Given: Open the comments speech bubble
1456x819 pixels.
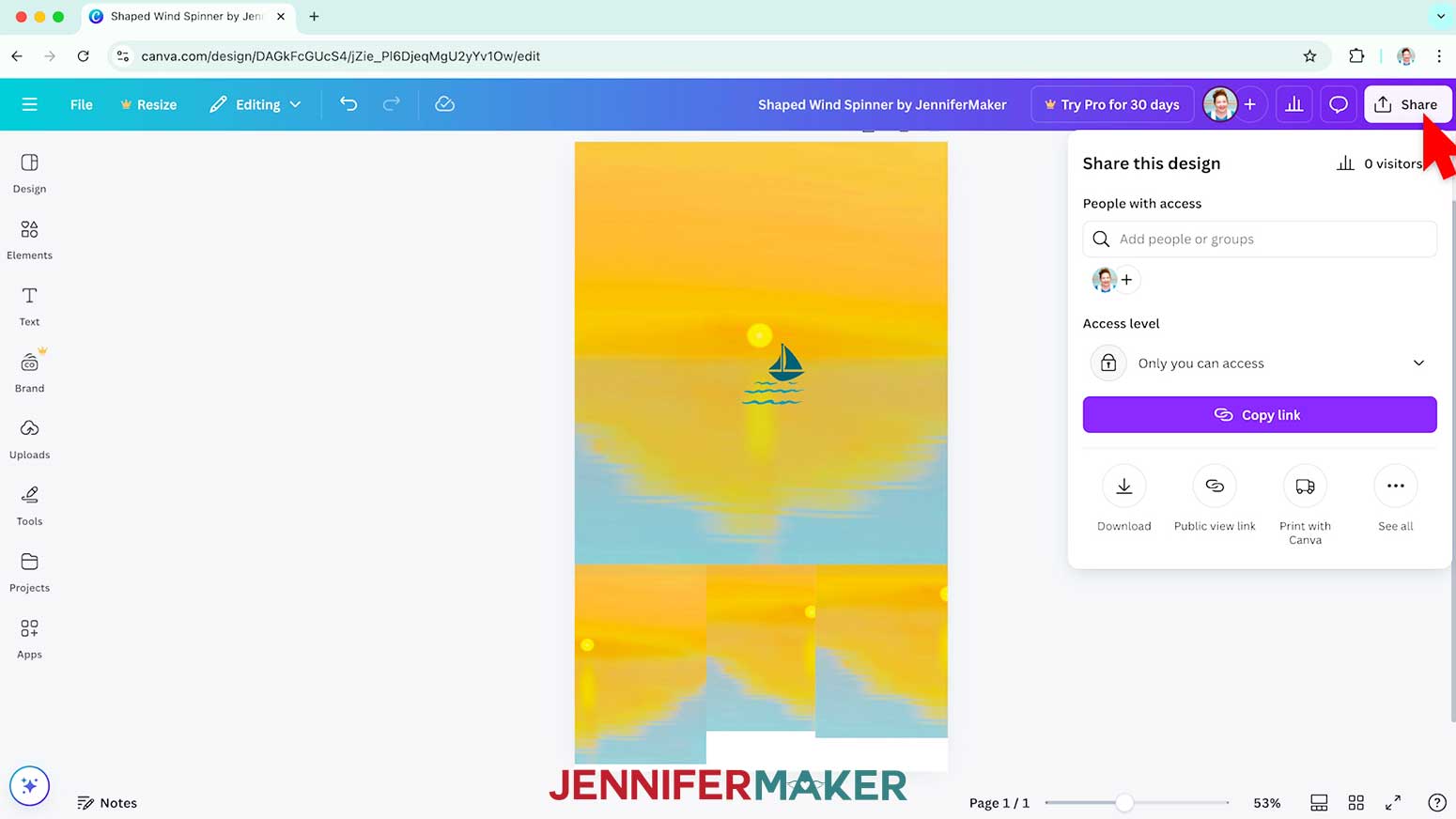Looking at the screenshot, I should 1339,104.
